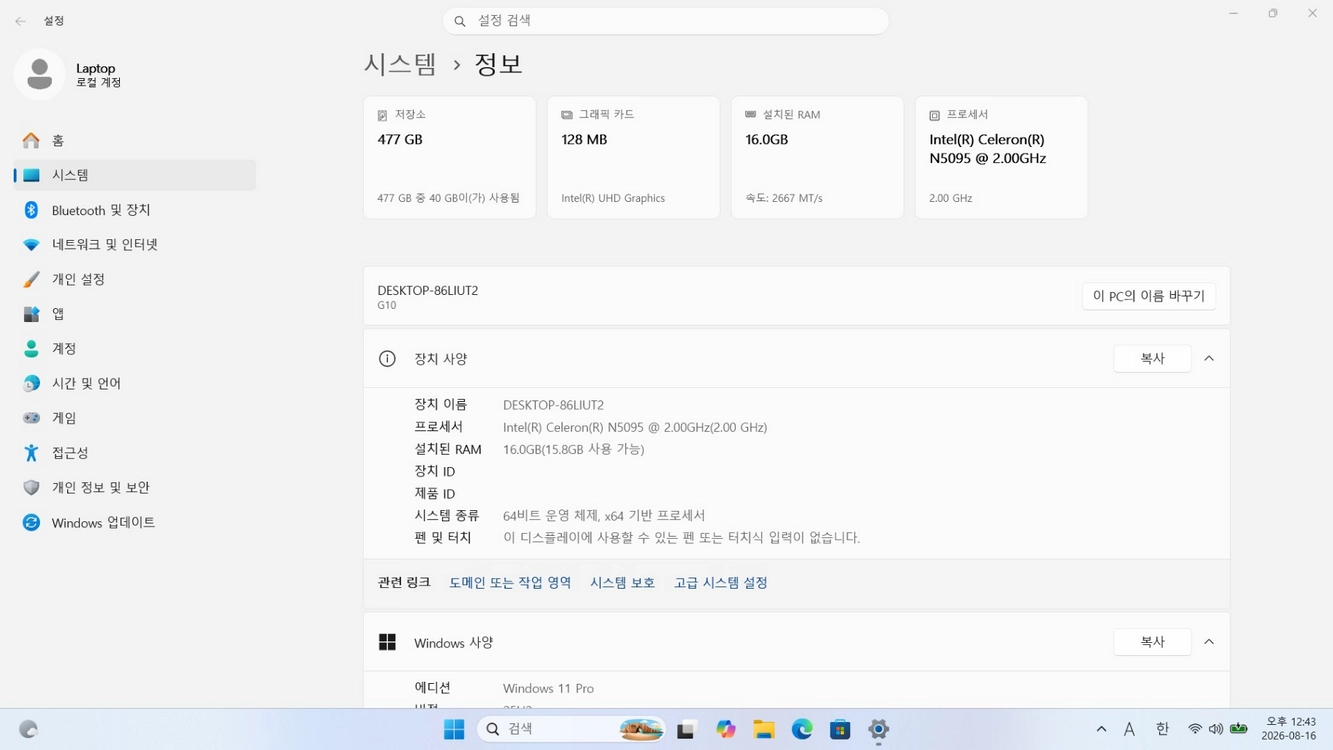Launch Copilot from the taskbar
Image resolution: width=1333 pixels, height=750 pixels.
[x=726, y=730]
